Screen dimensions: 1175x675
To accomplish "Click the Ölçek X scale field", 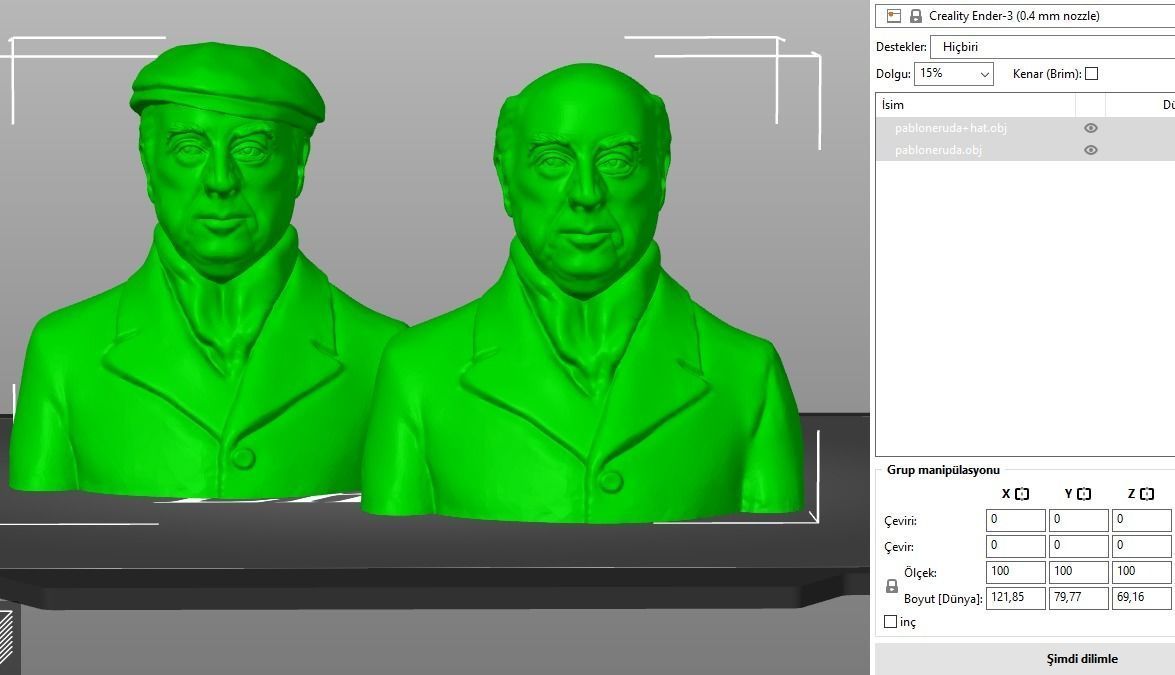I will pyautogui.click(x=1015, y=572).
